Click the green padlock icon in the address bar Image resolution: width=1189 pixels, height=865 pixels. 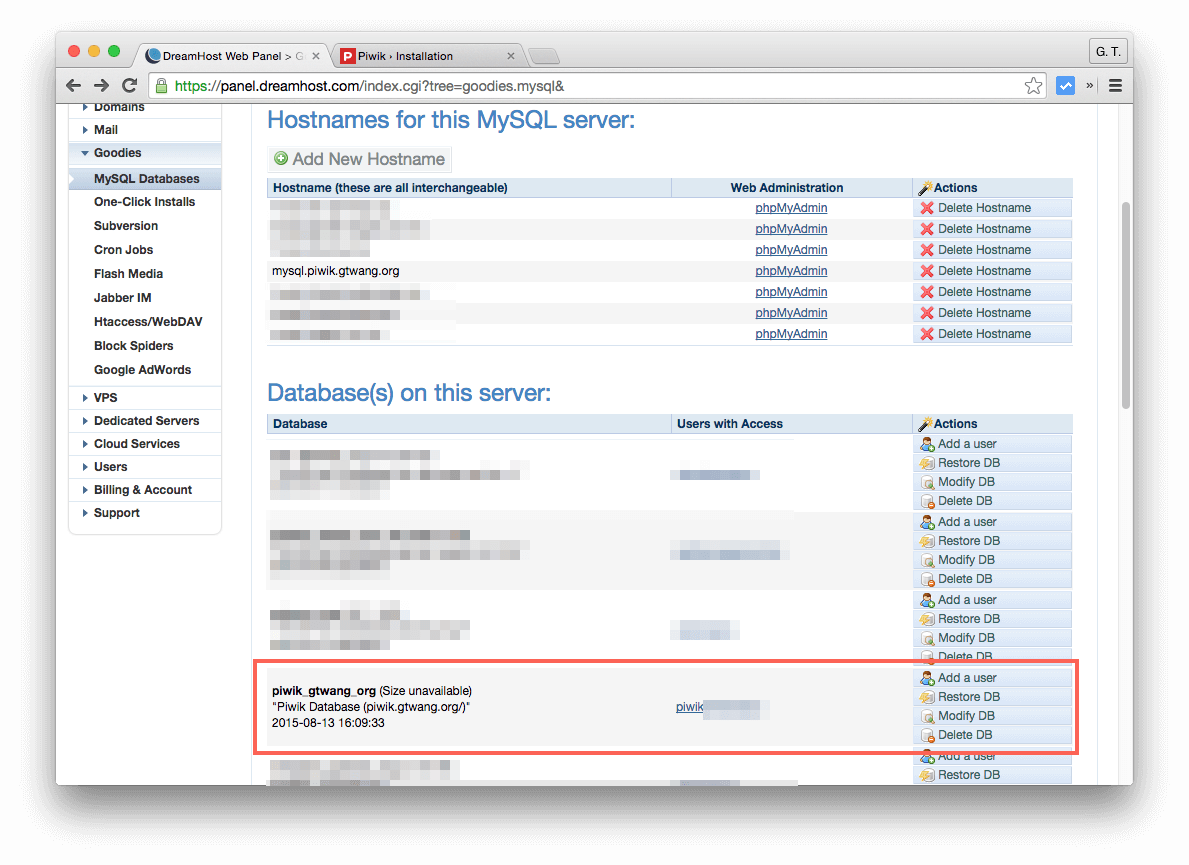coord(160,86)
